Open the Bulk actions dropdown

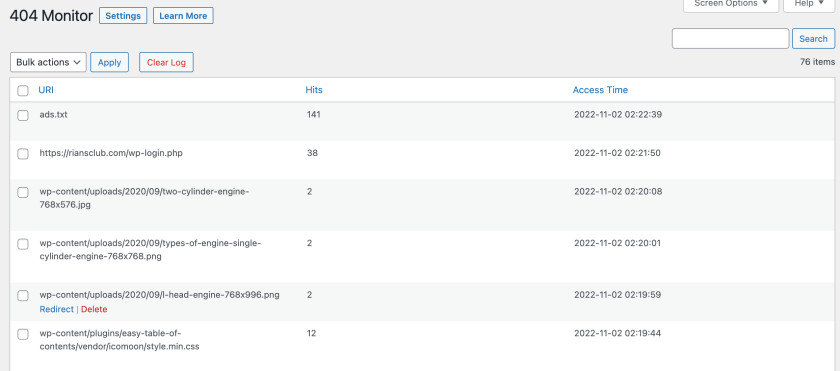pyautogui.click(x=48, y=62)
